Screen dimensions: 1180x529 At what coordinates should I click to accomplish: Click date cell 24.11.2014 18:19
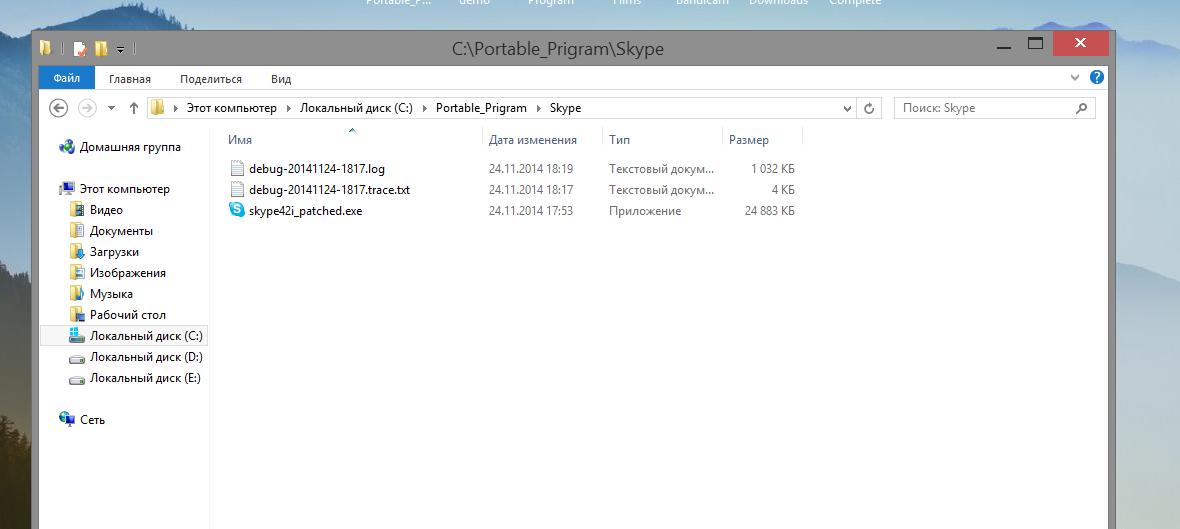pyautogui.click(x=531, y=169)
